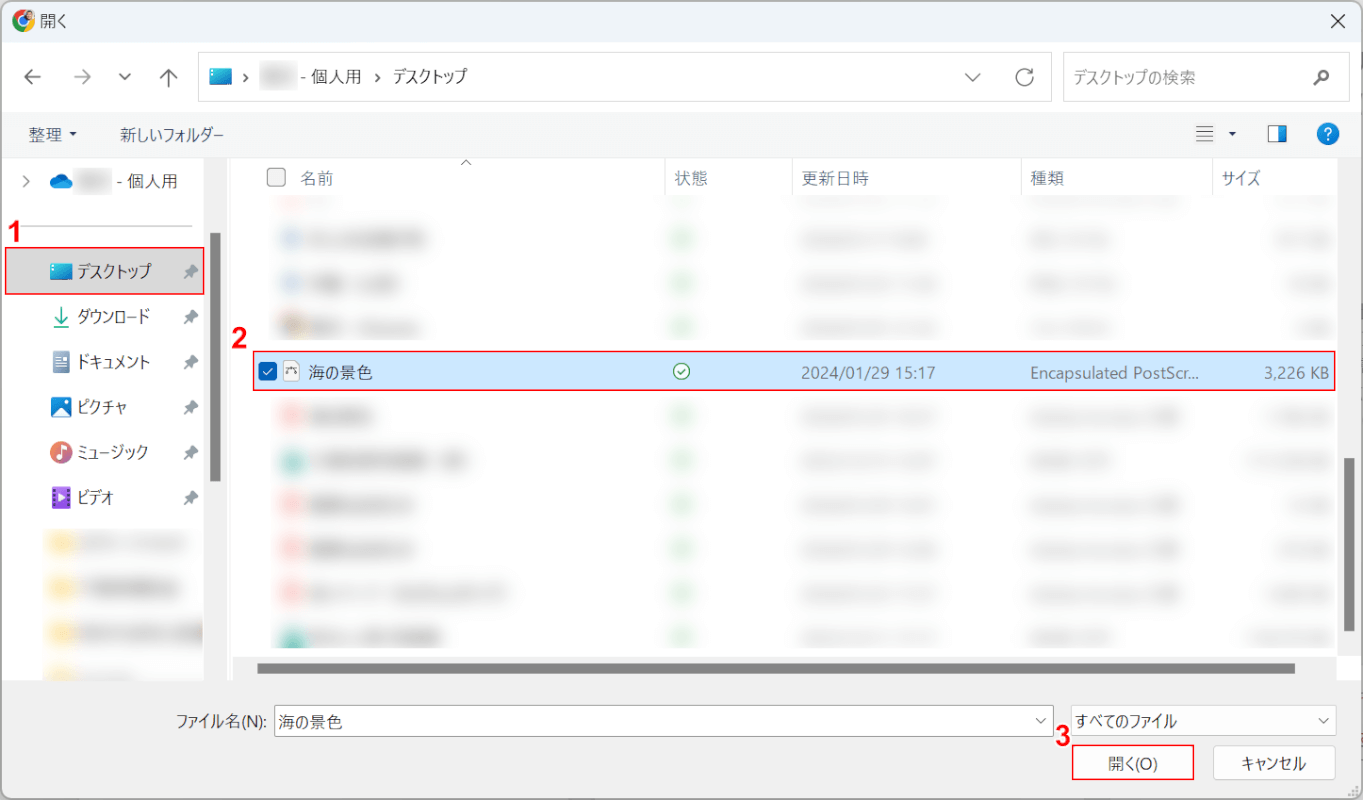Click the horizontal scrollbar of file list
The image size is (1363, 800).
[x=776, y=668]
